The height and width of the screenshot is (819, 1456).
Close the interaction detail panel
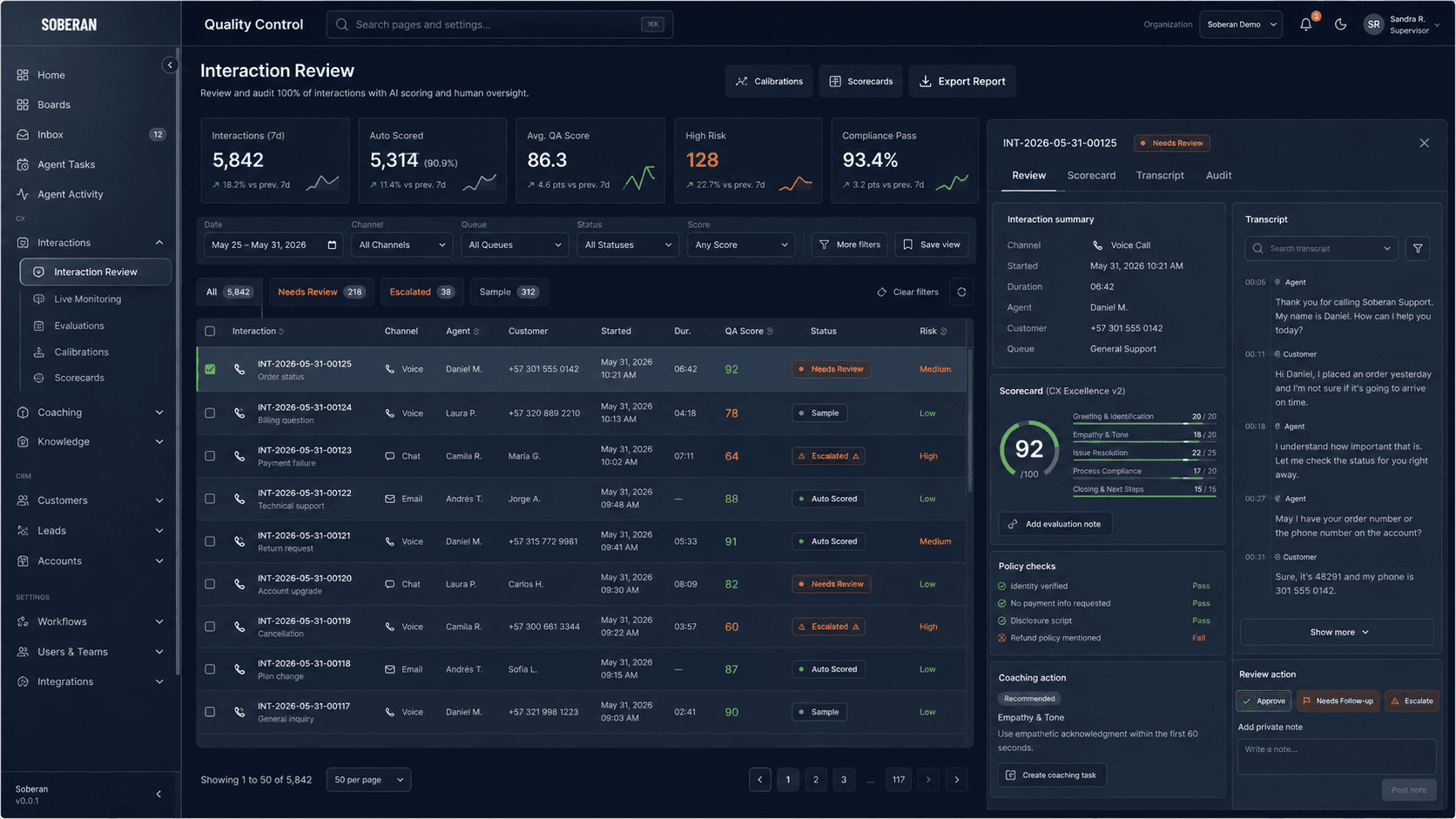click(x=1424, y=143)
